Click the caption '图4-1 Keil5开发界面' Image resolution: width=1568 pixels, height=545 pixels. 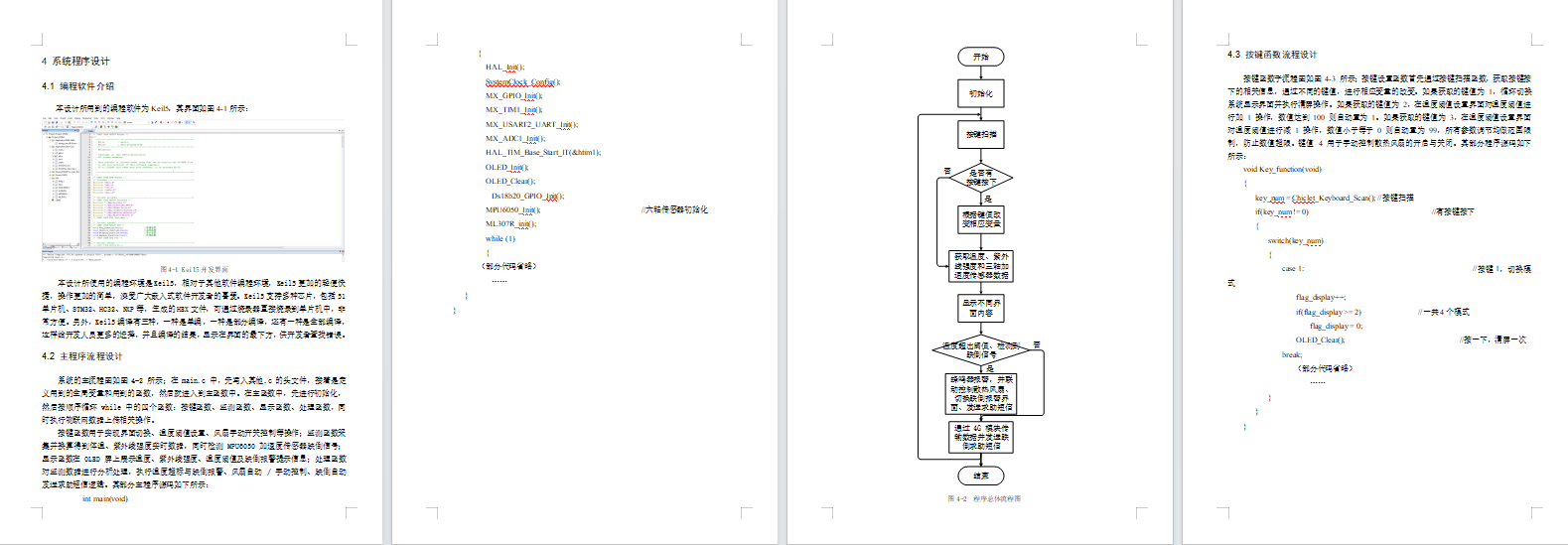point(194,269)
